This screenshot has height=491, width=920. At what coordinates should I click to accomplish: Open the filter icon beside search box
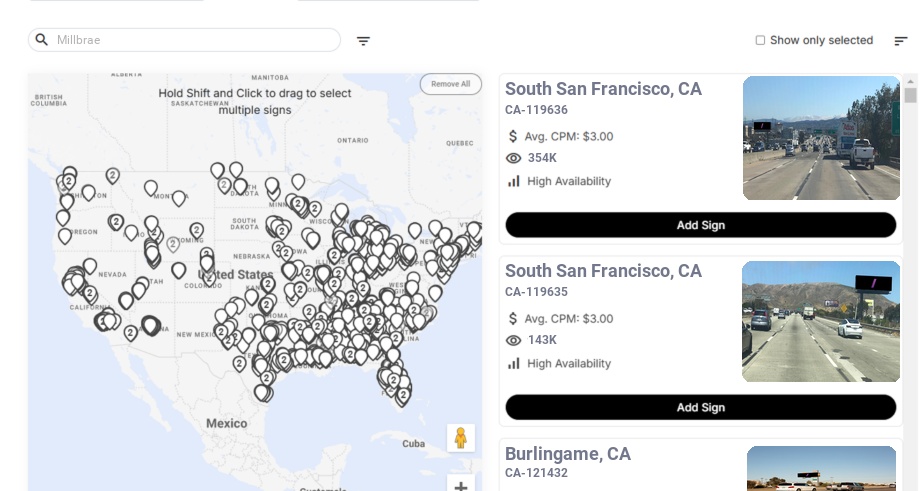tap(363, 41)
